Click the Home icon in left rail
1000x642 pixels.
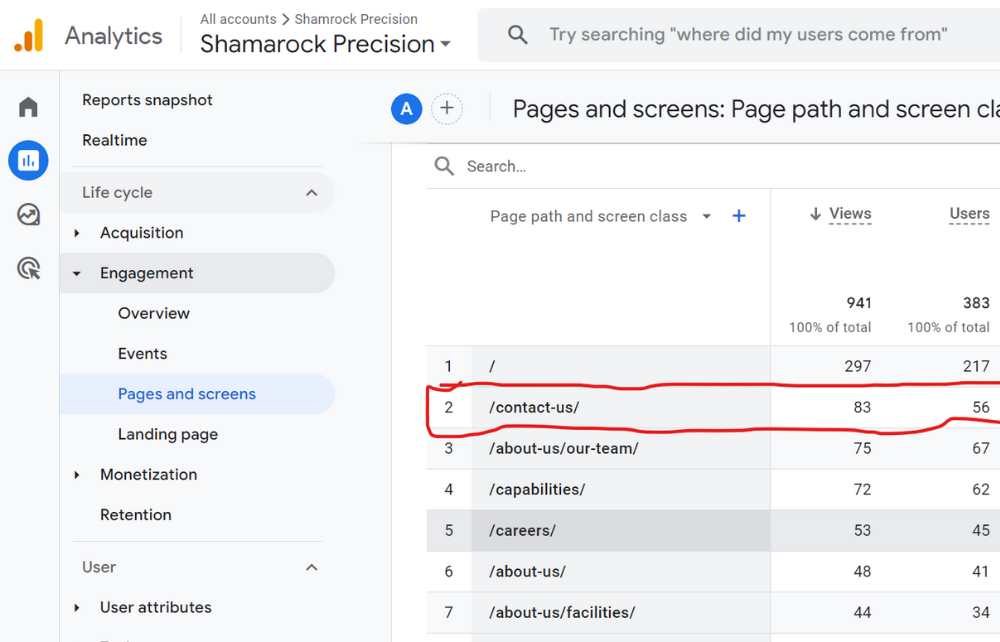(x=28, y=107)
